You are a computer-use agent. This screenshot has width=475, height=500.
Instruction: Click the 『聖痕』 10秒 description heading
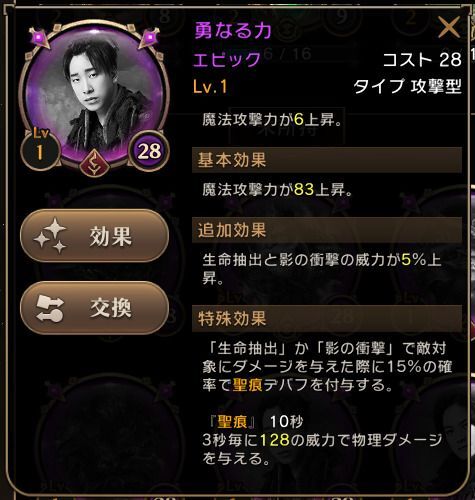256,422
